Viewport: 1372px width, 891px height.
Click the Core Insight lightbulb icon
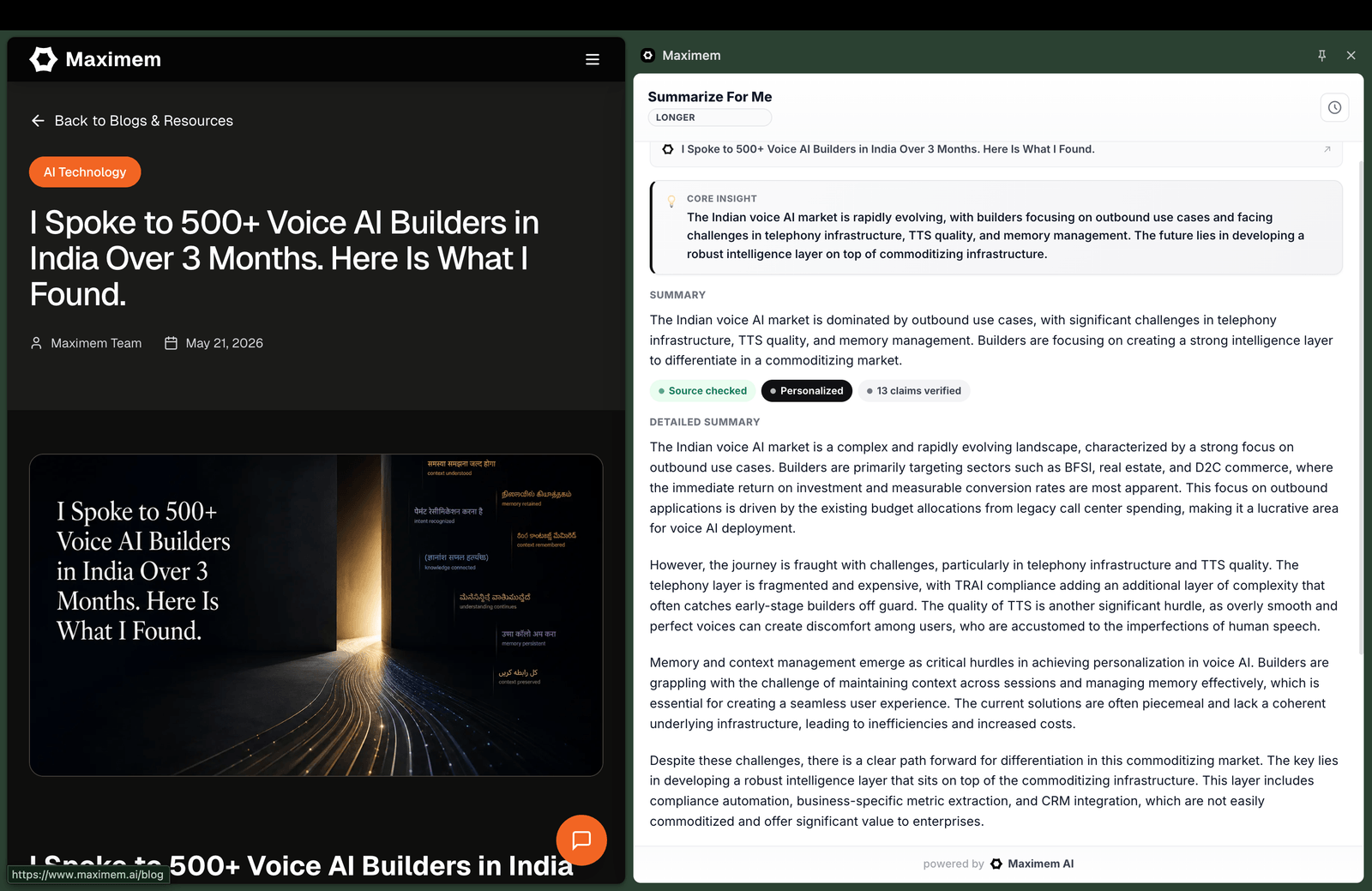click(671, 202)
